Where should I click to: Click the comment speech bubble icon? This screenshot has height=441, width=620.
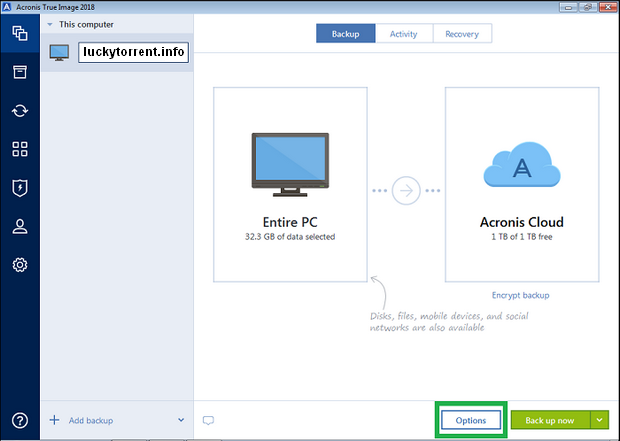[x=208, y=420]
